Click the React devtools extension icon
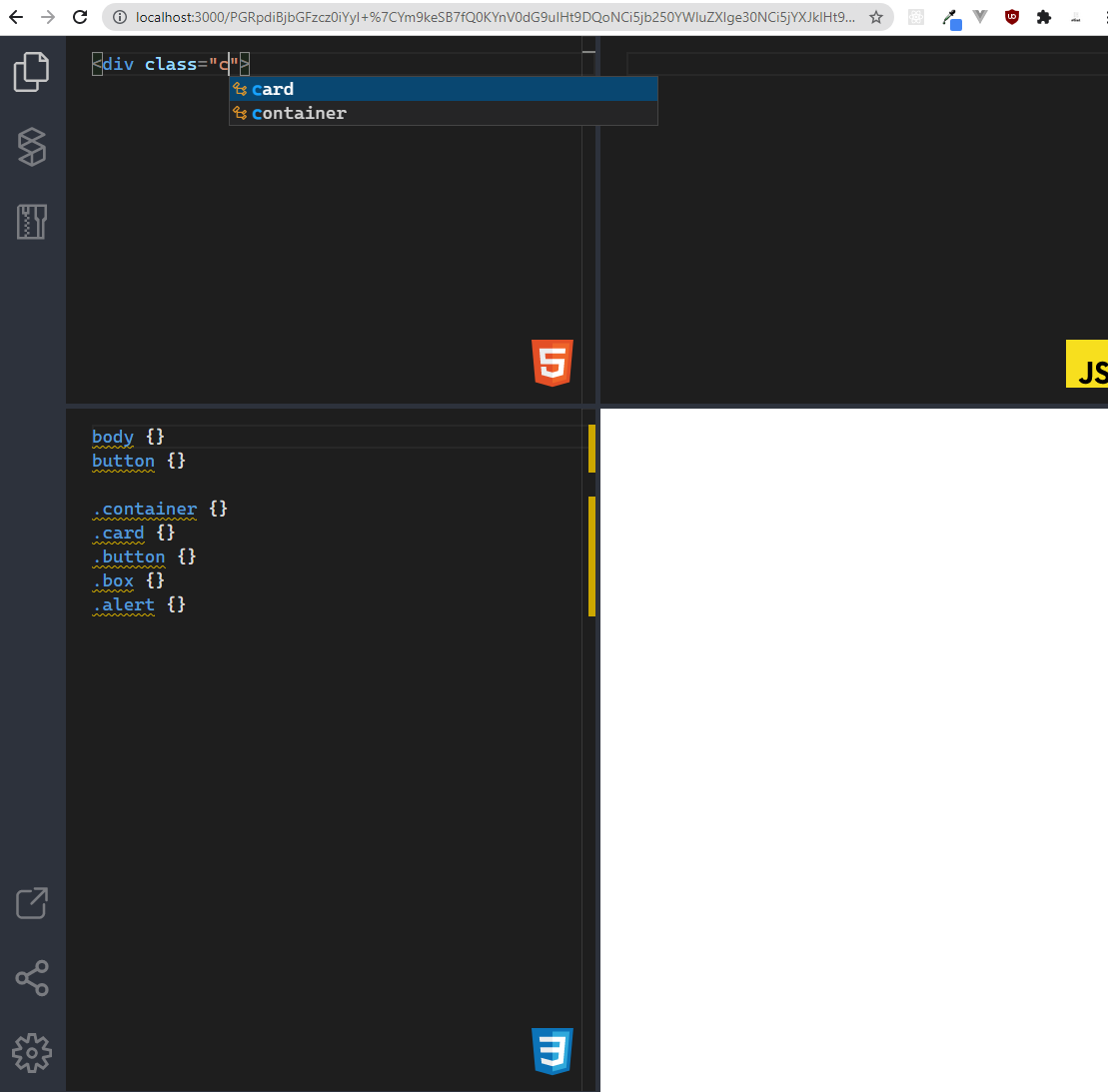This screenshot has height=1092, width=1108. point(916,17)
